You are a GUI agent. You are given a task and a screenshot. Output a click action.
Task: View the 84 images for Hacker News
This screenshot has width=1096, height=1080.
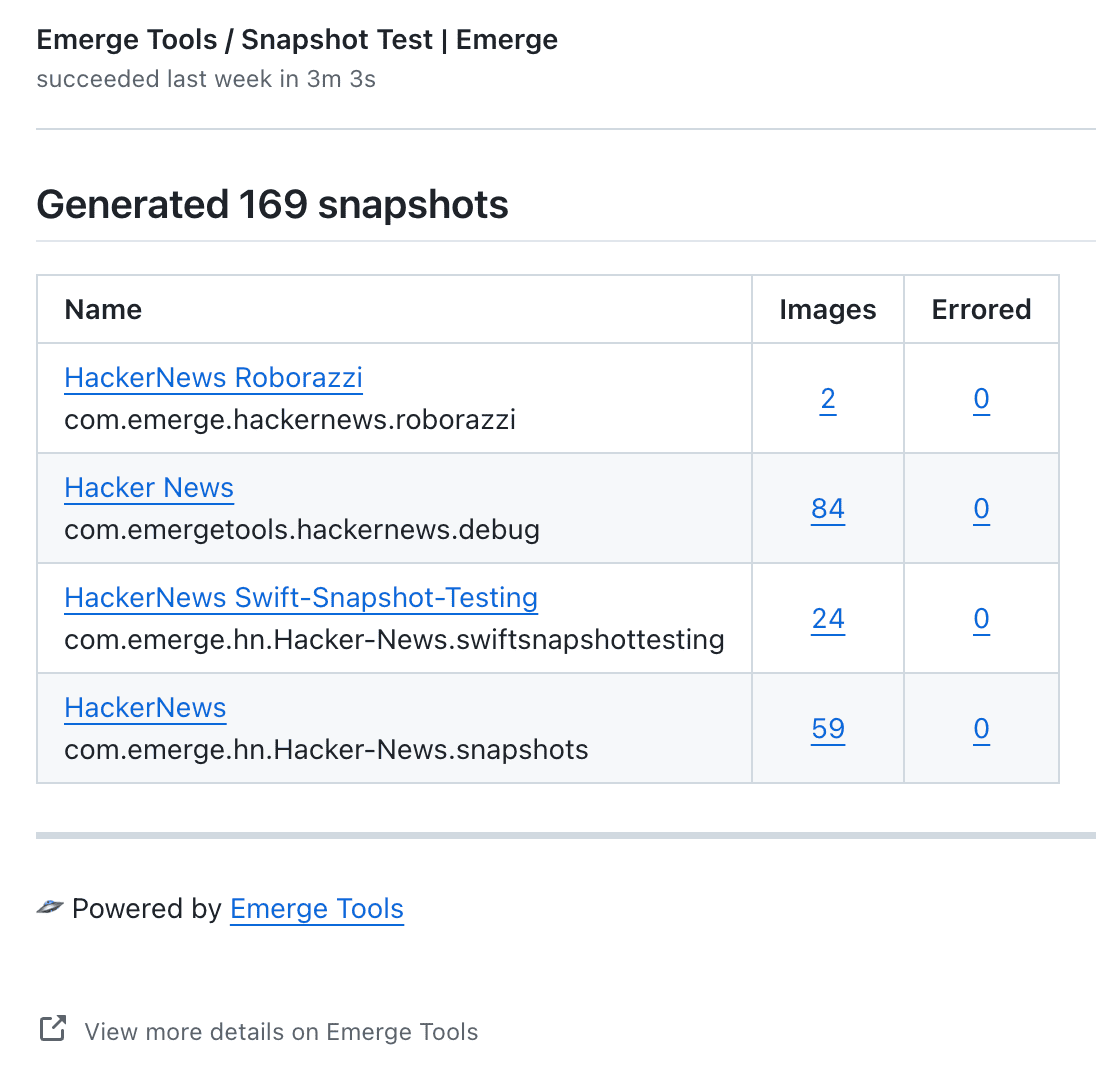point(828,508)
